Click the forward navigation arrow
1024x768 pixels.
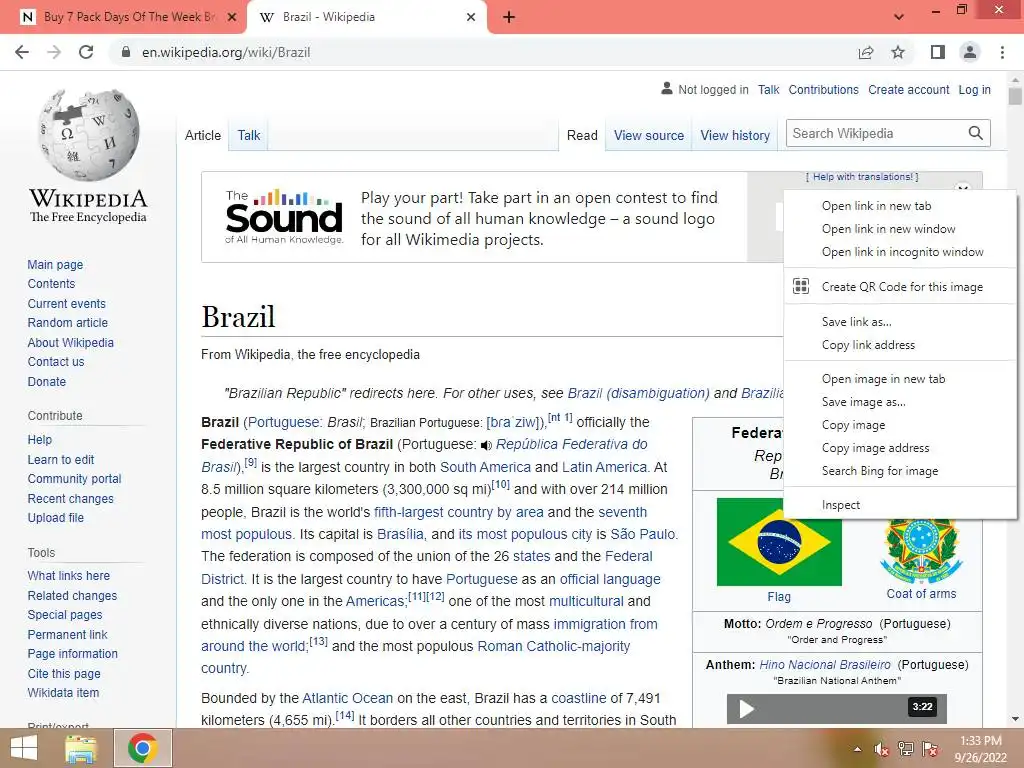coord(54,52)
